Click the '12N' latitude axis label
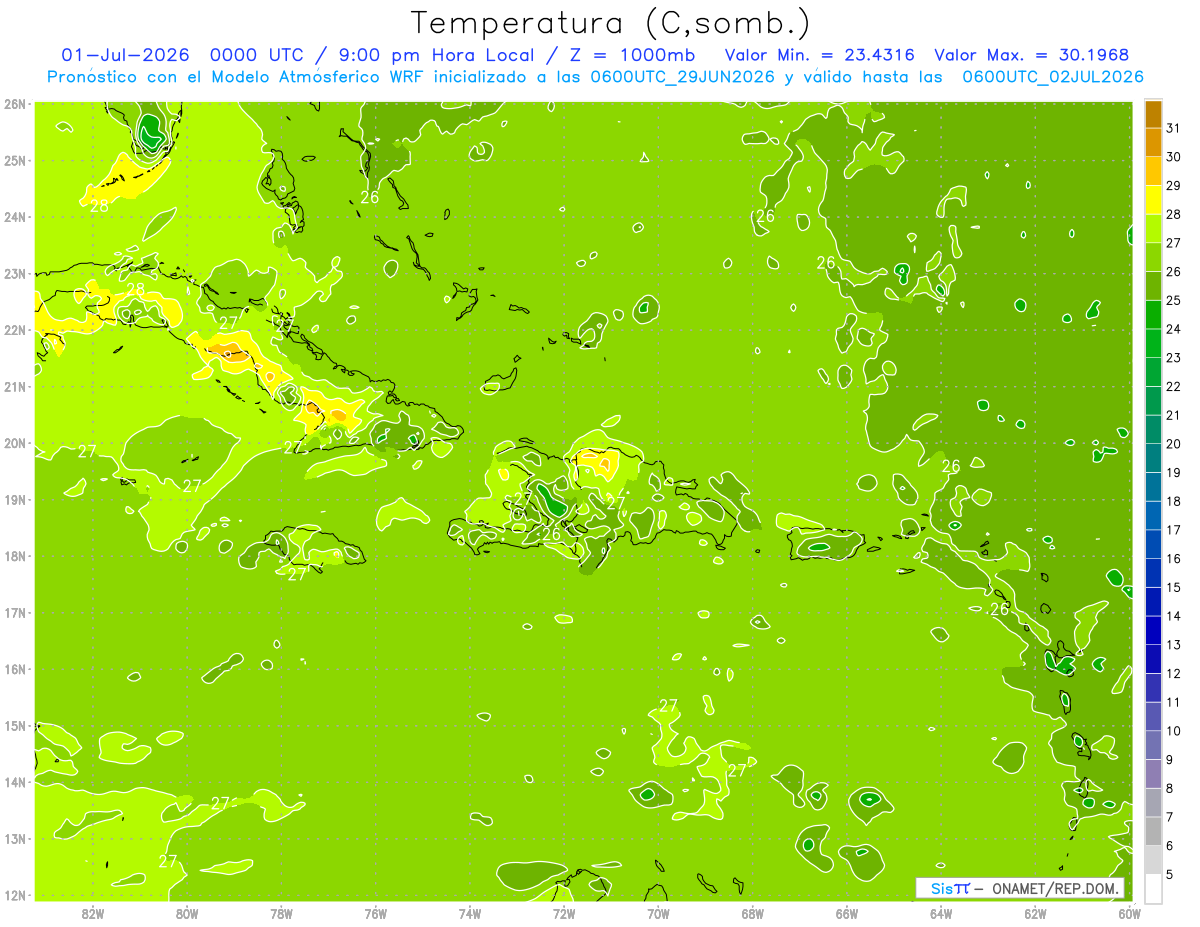The width and height of the screenshot is (1200, 927). point(15,895)
